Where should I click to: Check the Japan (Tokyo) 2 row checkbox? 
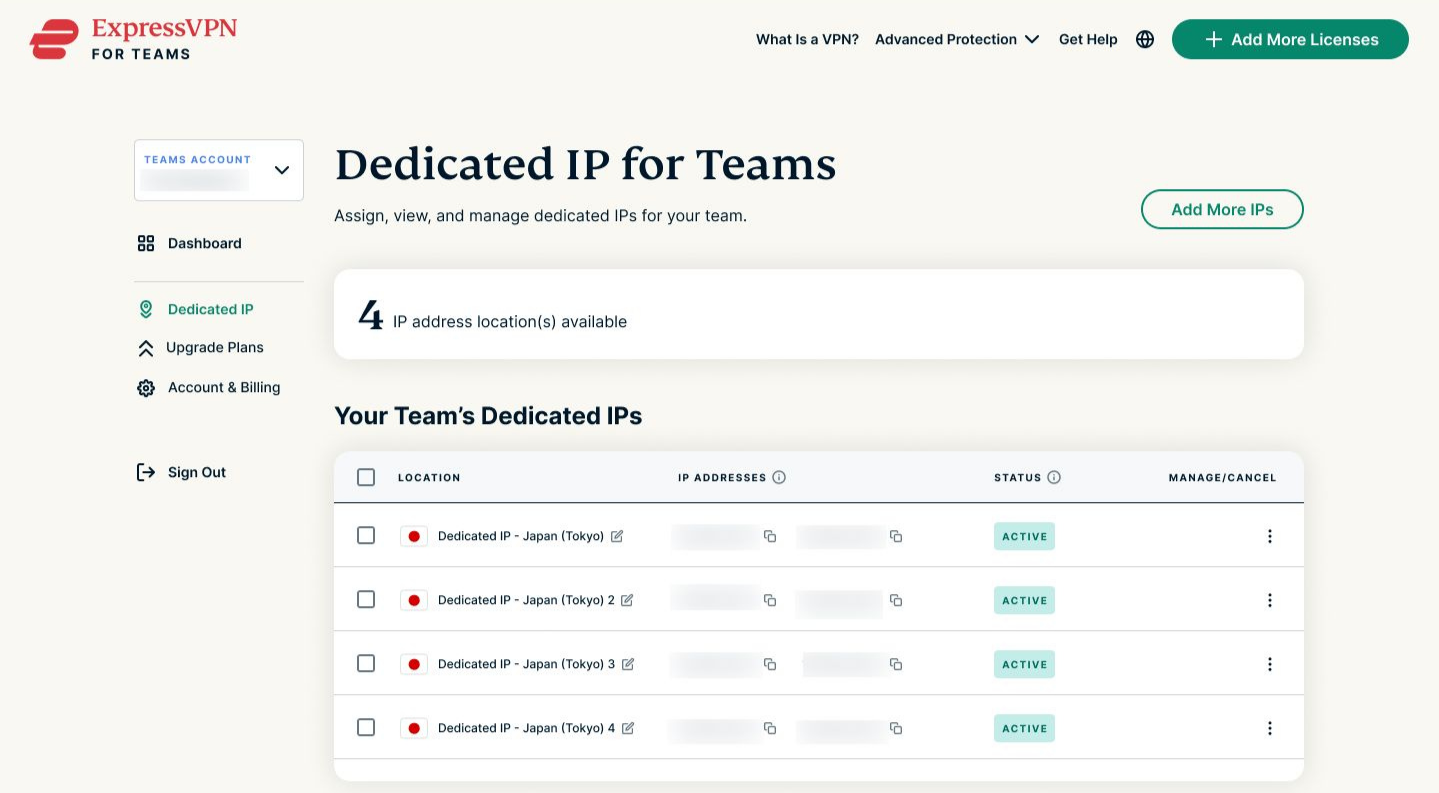coord(366,600)
